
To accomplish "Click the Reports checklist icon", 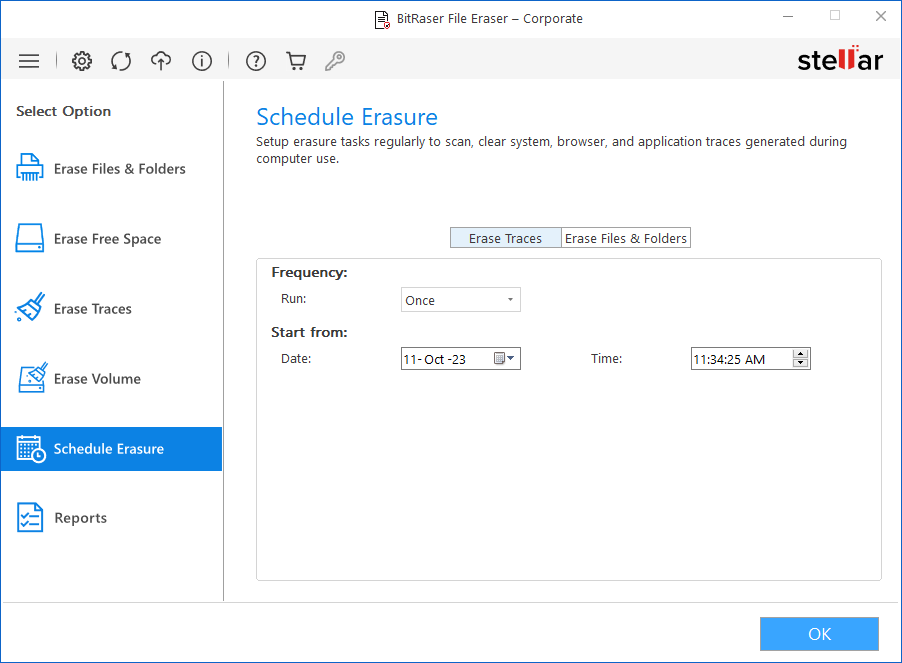I will coord(30,518).
